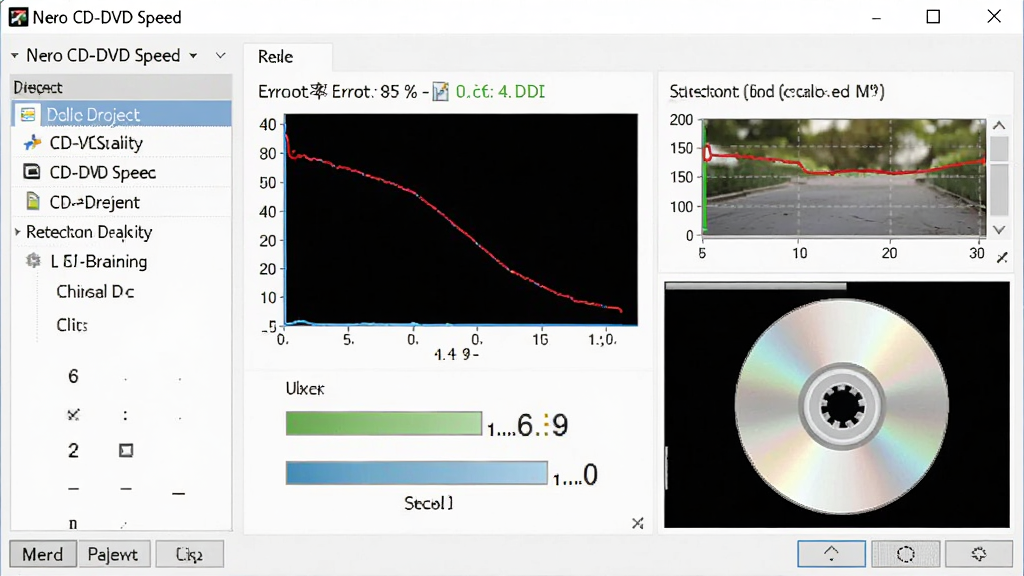
Task: Click the expand icon below the Ulxer bars
Action: (638, 523)
